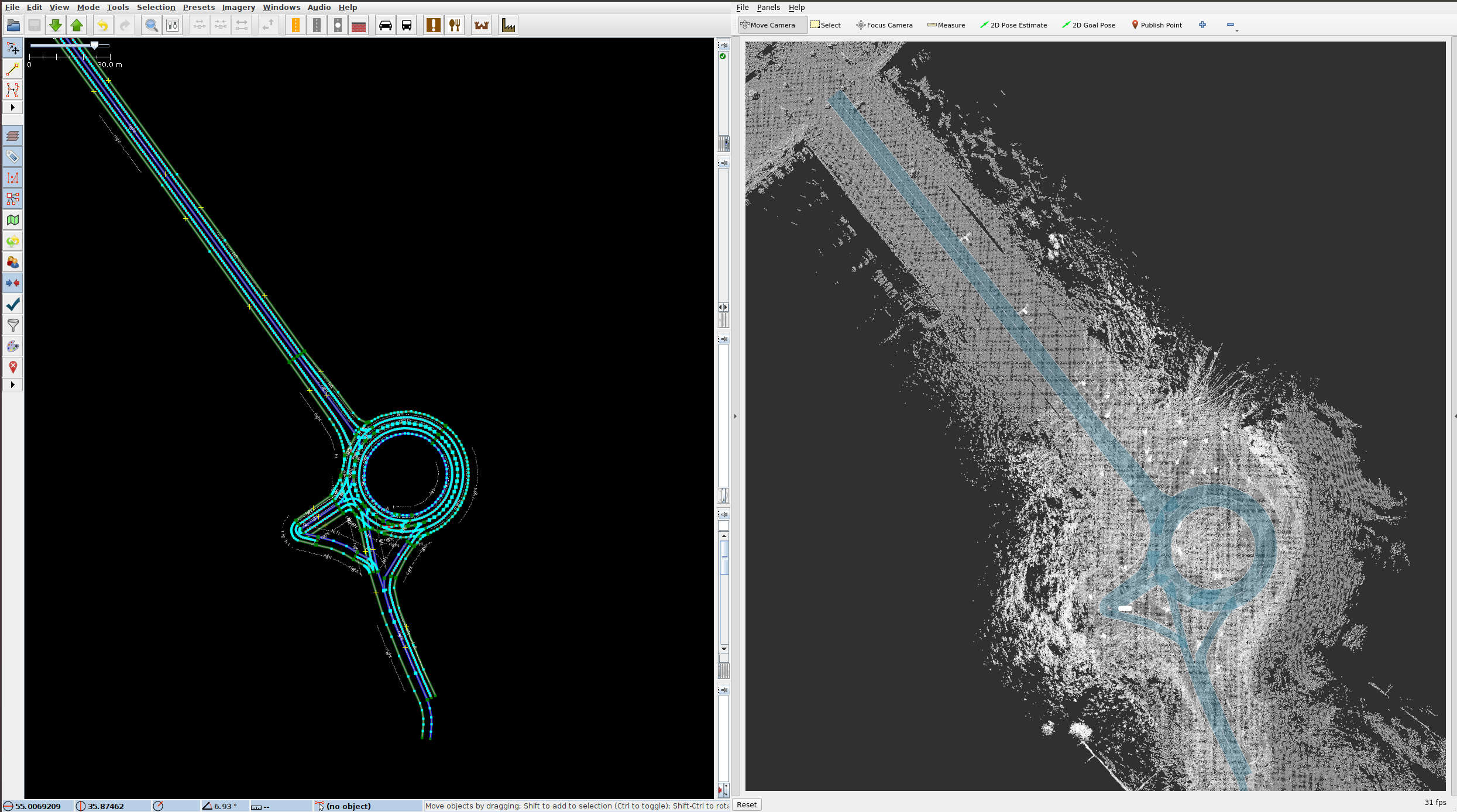The image size is (1457, 812).
Task: Toggle the Relations panel button
Action: (x=13, y=199)
